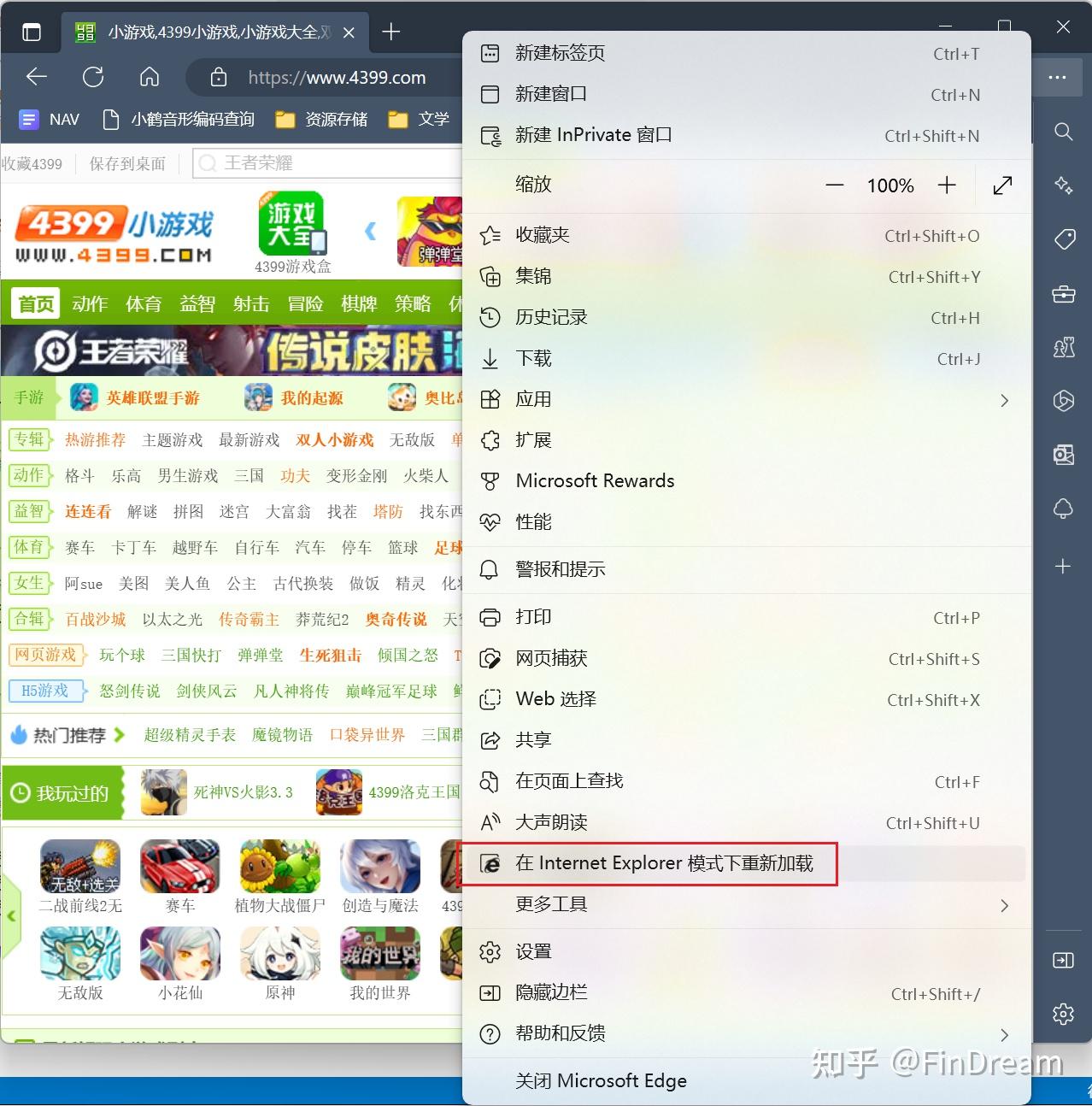Click the address bar URL
1092x1106 pixels.
pyautogui.click(x=337, y=78)
